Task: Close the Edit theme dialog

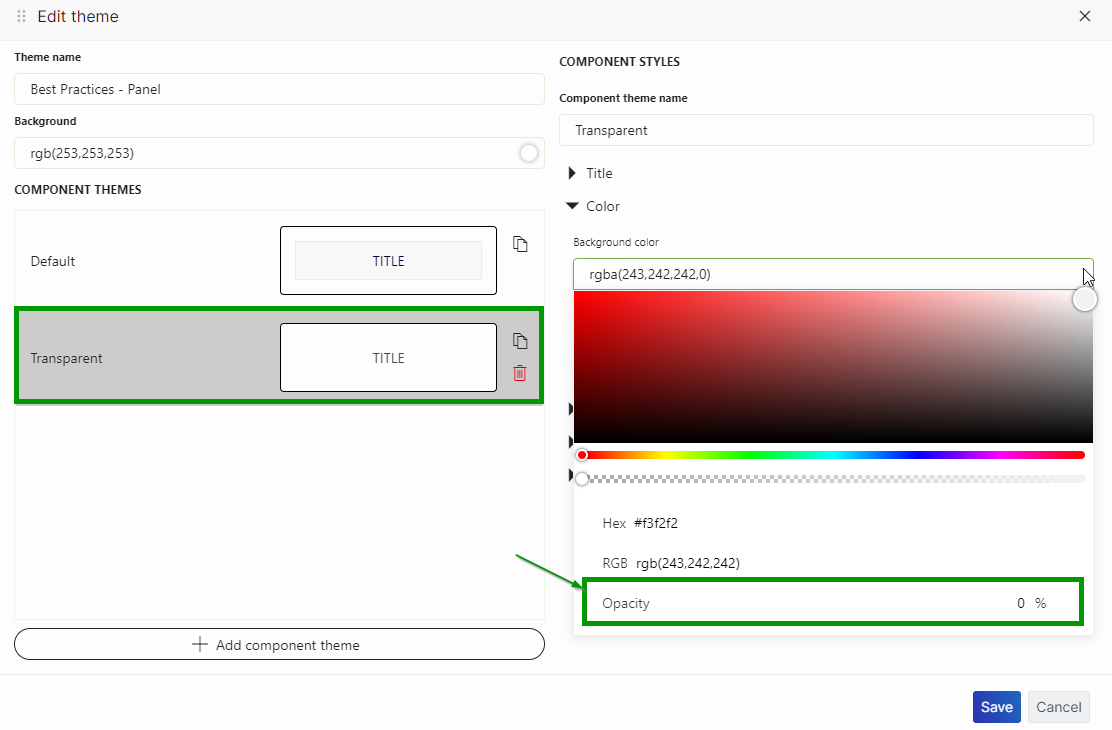Action: point(1084,16)
